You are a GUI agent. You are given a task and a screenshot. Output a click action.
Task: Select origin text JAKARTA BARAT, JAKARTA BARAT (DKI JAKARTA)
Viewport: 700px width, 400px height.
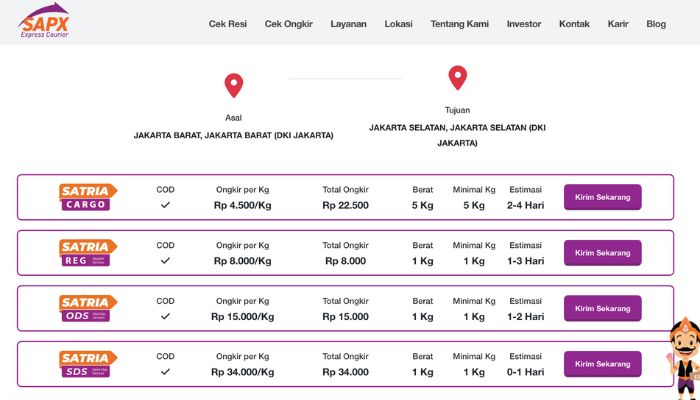(x=233, y=135)
